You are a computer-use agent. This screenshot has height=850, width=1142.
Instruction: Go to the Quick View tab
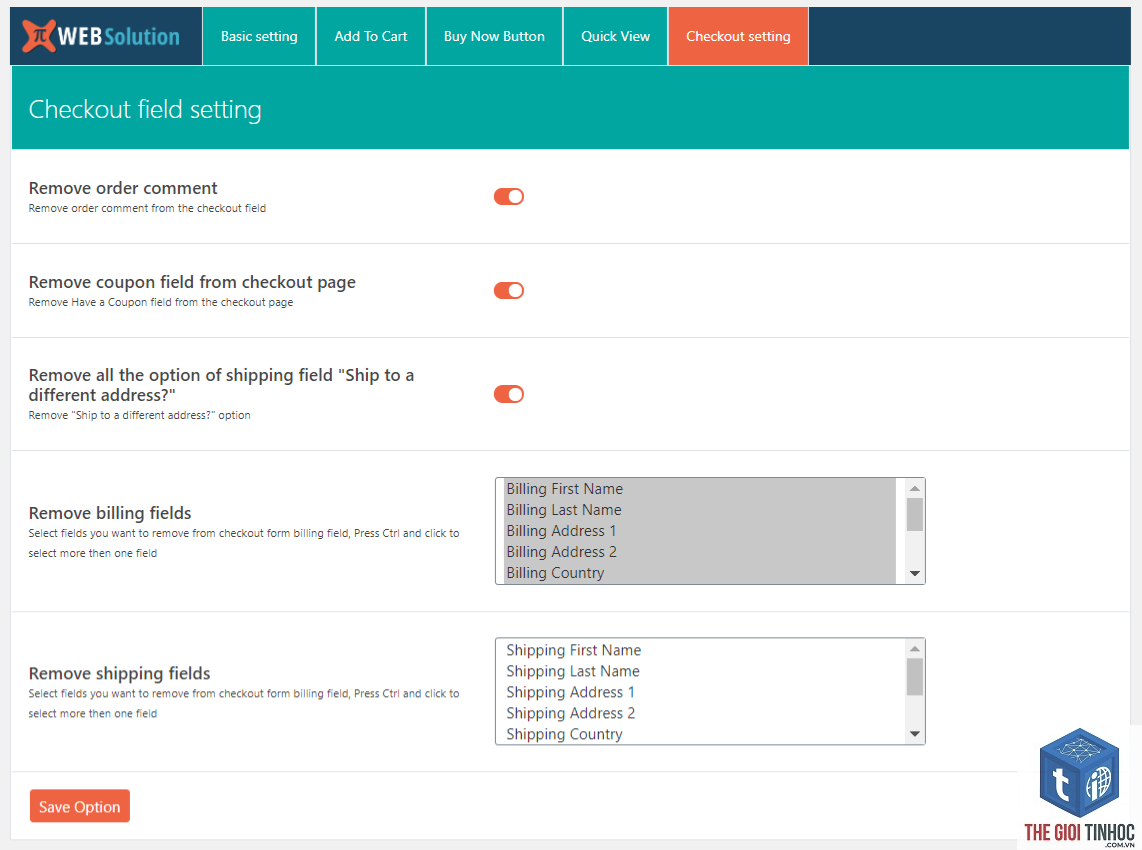pyautogui.click(x=615, y=36)
